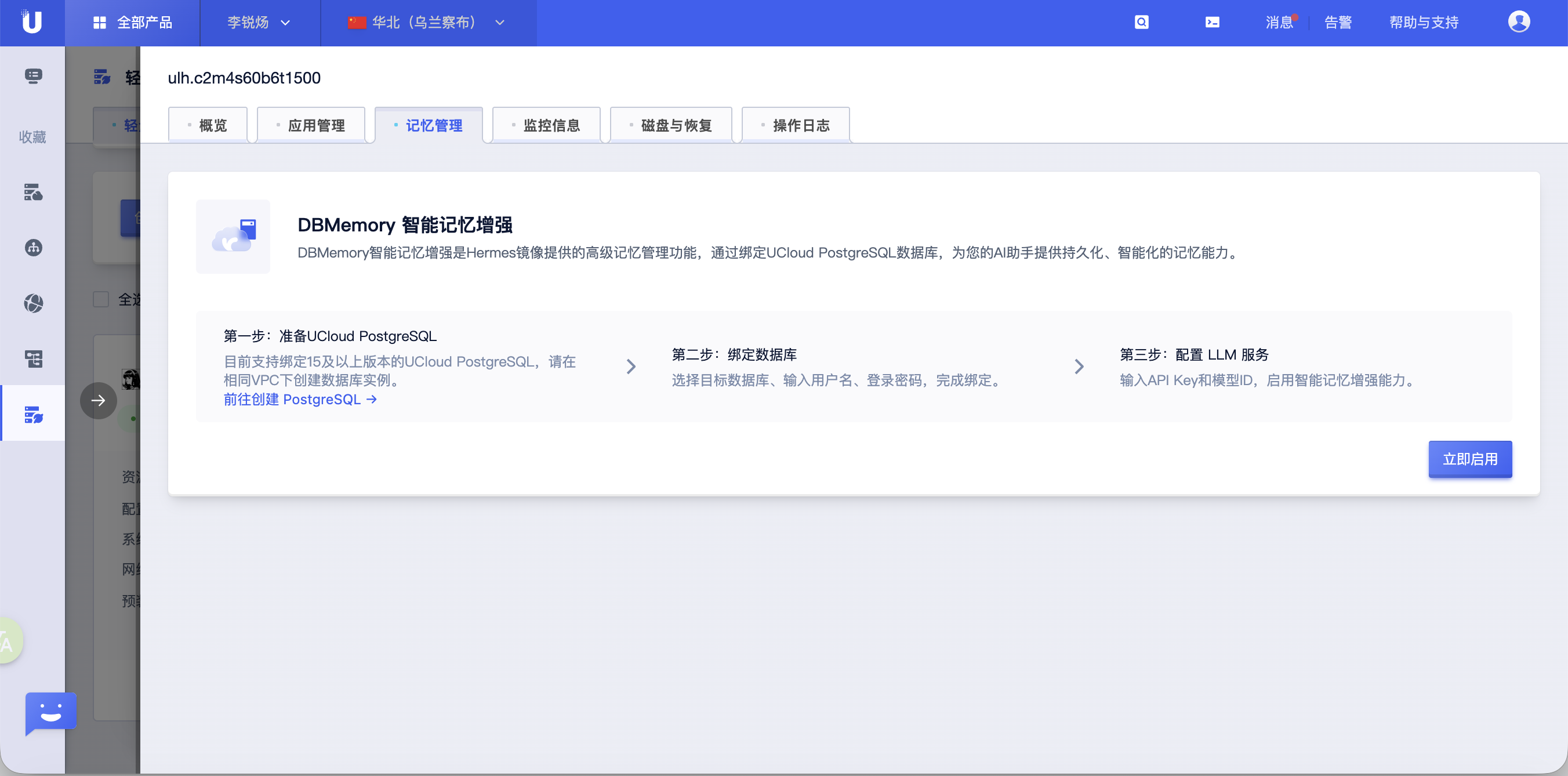This screenshot has width=1568, height=776.
Task: Follow the 前往创建 PostgreSQL link
Action: [x=300, y=399]
